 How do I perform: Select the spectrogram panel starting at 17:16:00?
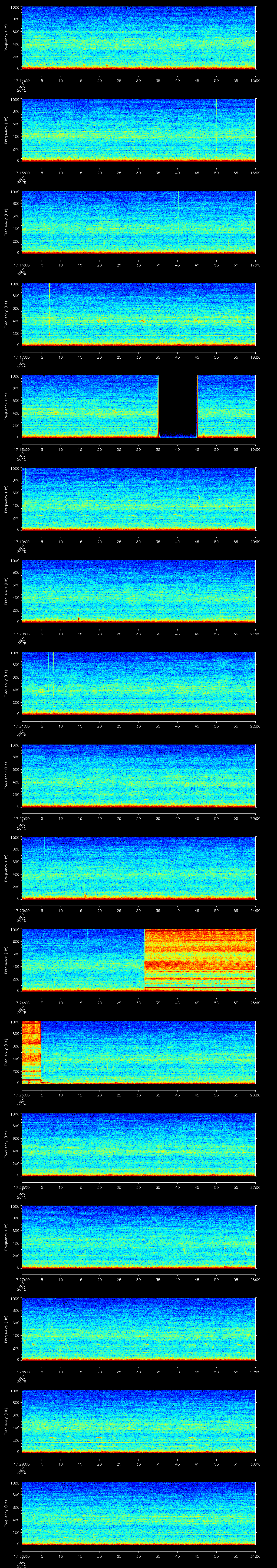pyautogui.click(x=138, y=222)
